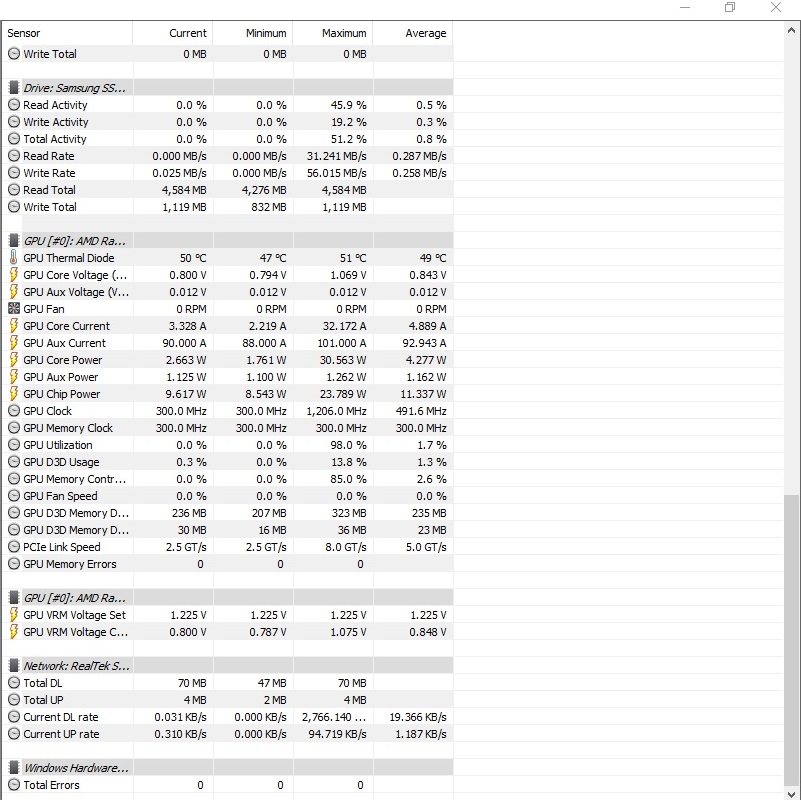801x800 pixels.
Task: Select the Total UP sensor row
Action: (x=228, y=700)
